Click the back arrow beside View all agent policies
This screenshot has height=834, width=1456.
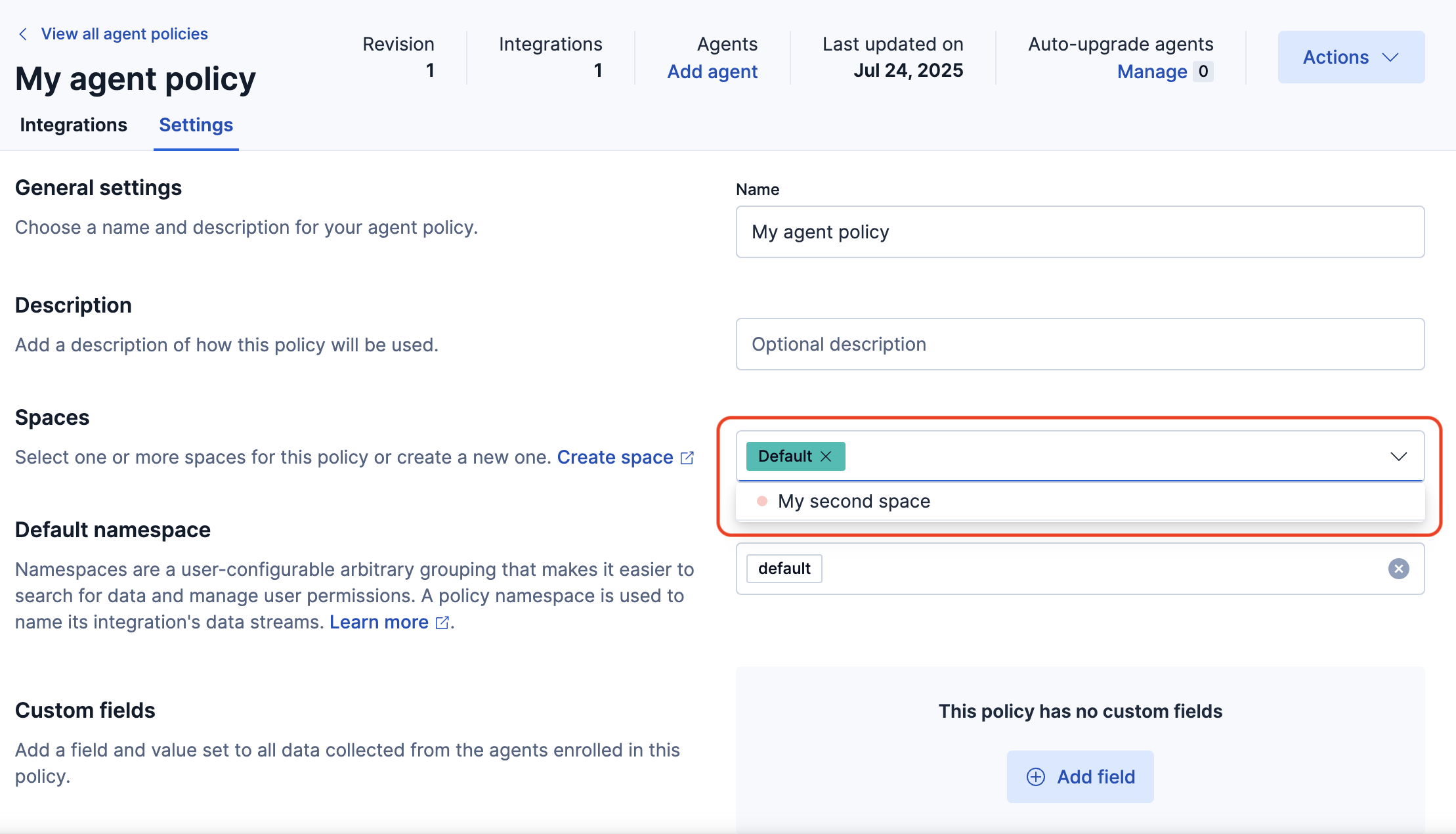(23, 33)
